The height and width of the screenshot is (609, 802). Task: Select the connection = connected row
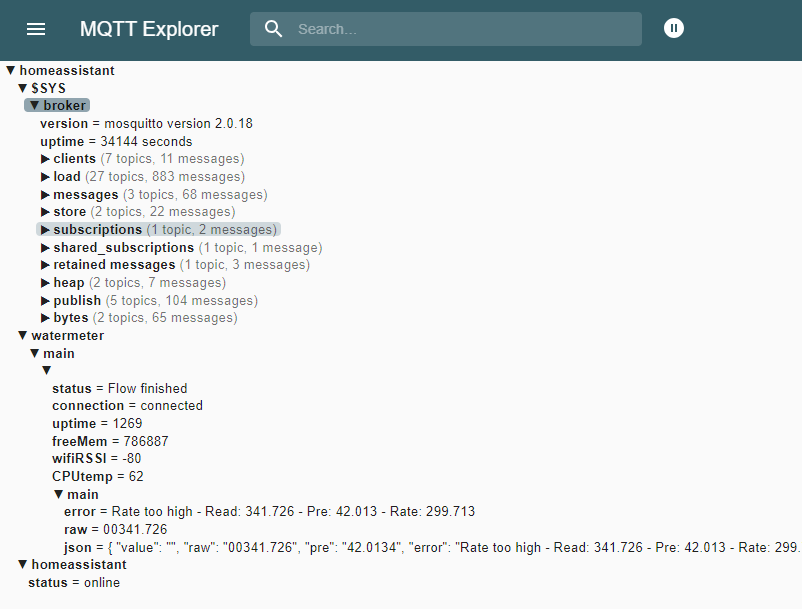click(127, 405)
